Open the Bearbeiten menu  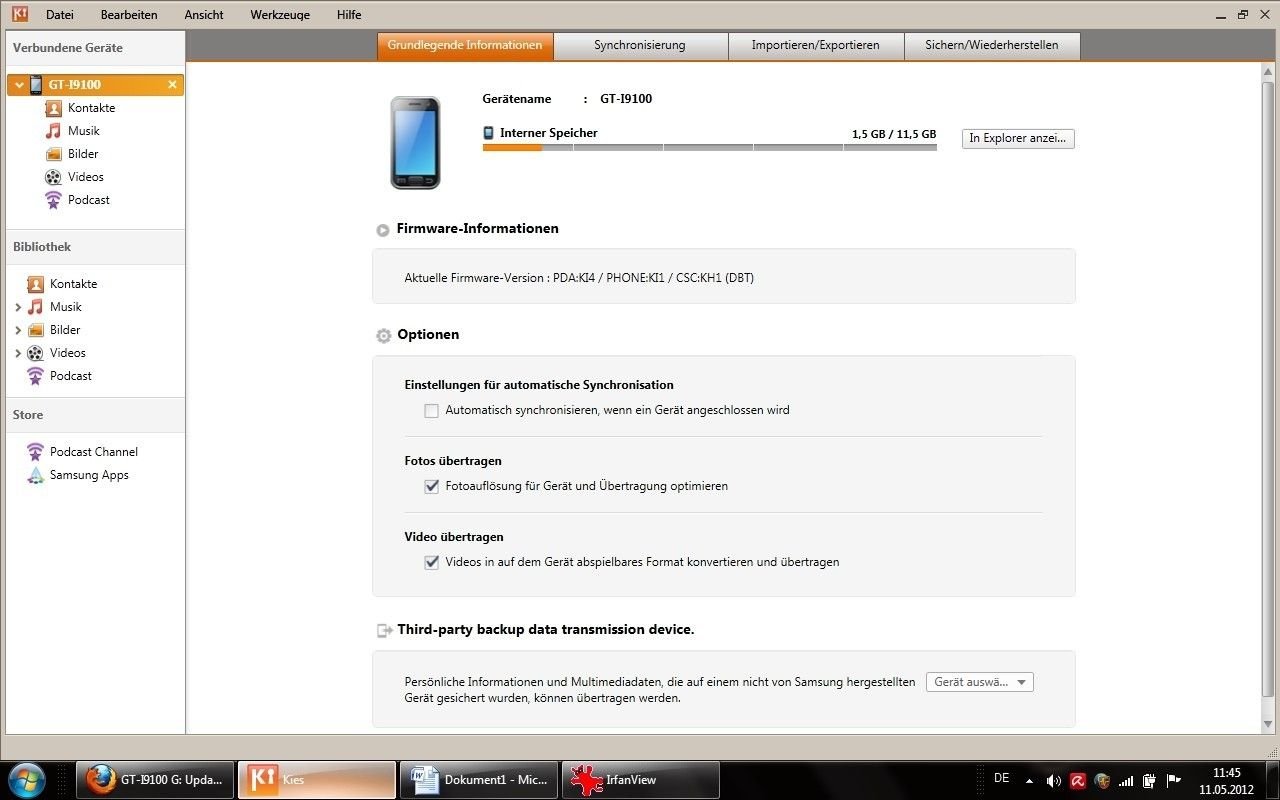coord(129,15)
